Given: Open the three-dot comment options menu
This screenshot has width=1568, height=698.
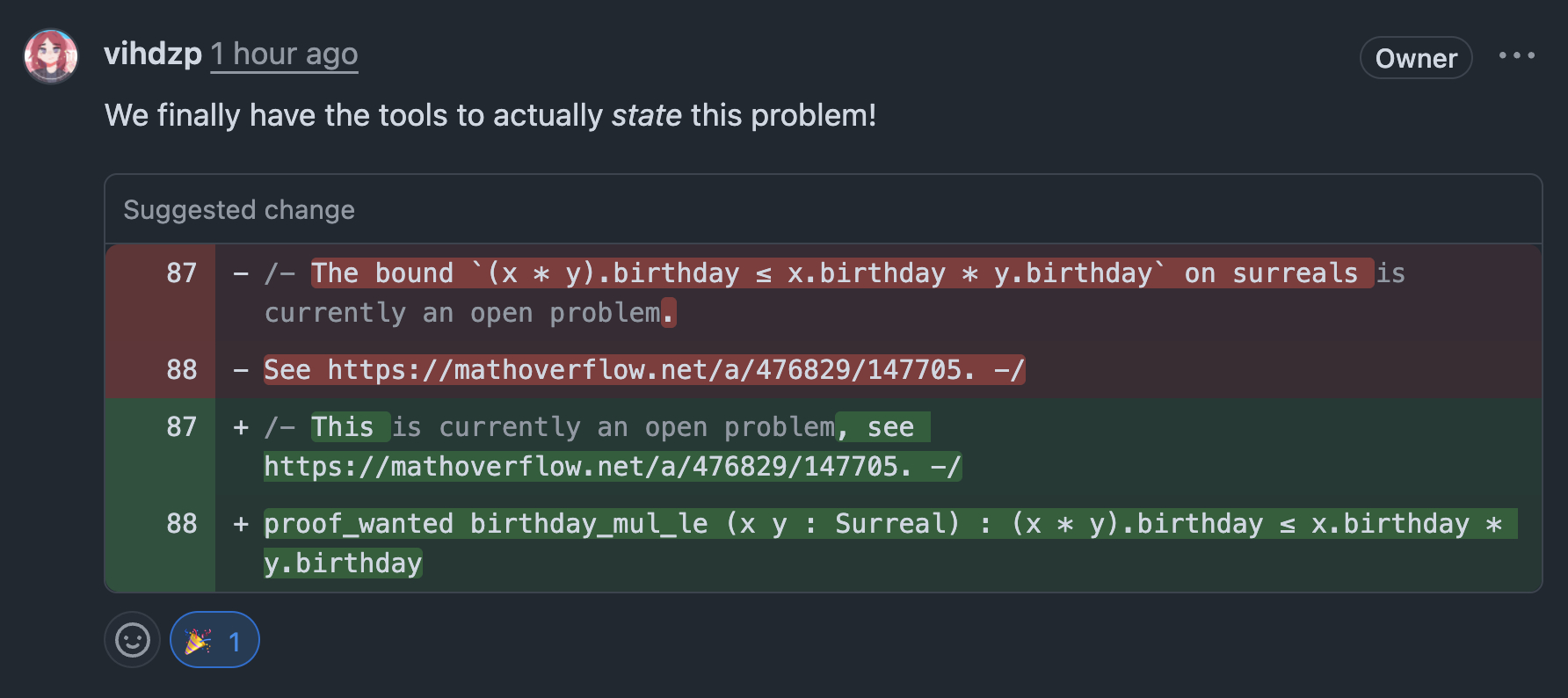Looking at the screenshot, I should coord(1516,55).
